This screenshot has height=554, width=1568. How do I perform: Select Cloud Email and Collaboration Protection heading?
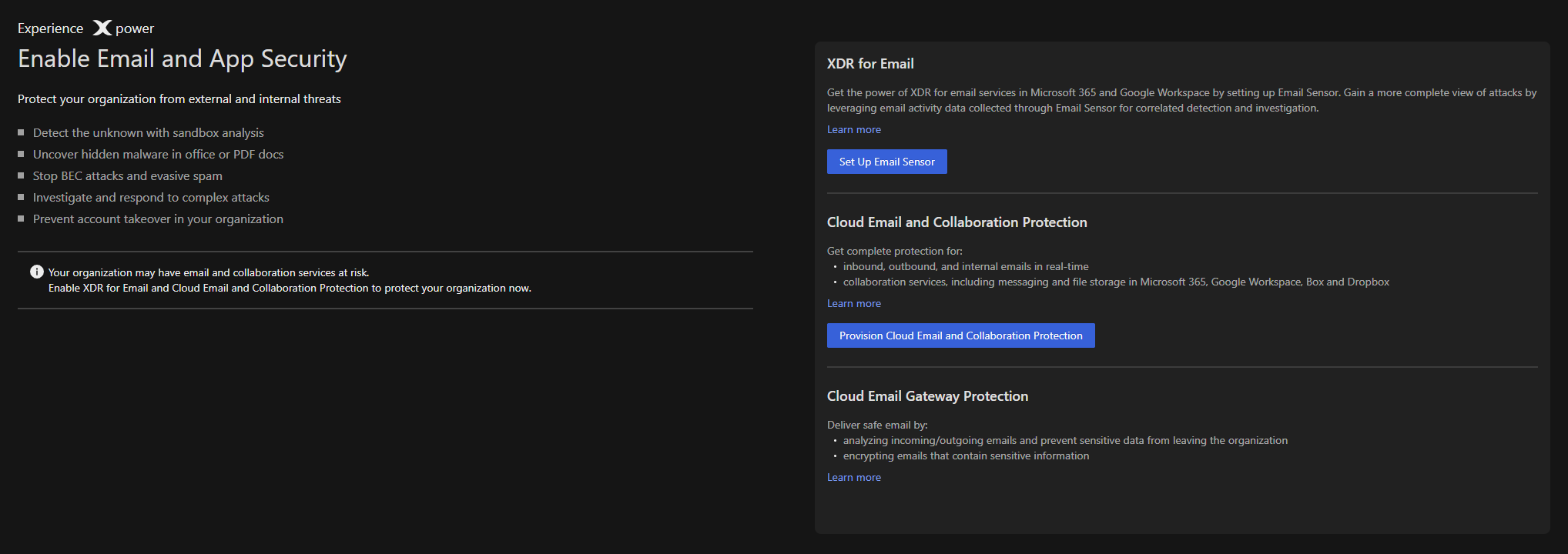[x=957, y=222]
